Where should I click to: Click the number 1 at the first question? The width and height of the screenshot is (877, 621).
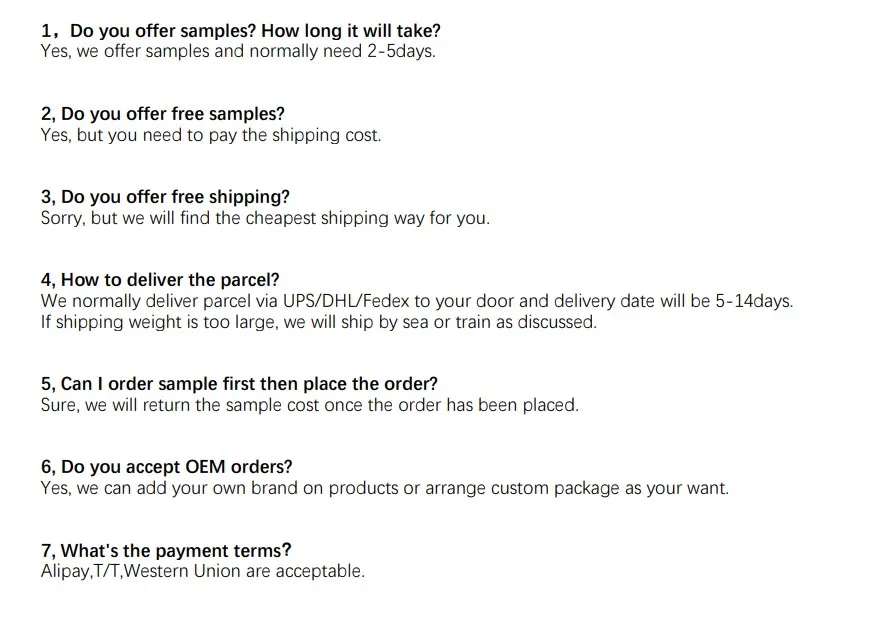tap(46, 31)
